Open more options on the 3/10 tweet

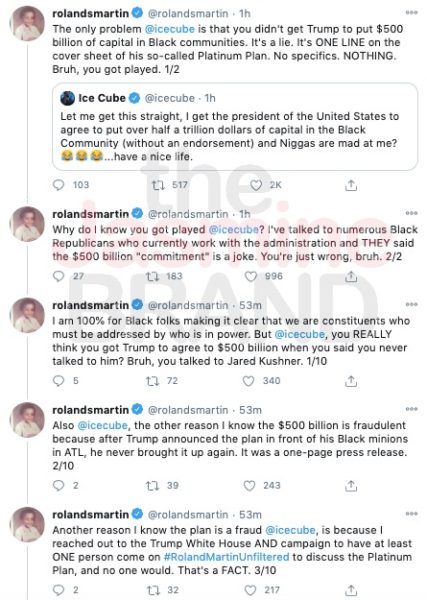point(411,514)
